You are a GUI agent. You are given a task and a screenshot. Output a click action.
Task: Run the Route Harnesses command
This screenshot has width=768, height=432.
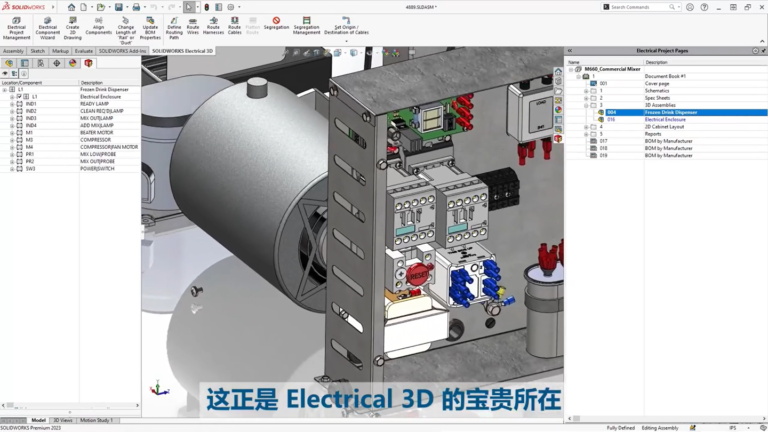point(213,26)
